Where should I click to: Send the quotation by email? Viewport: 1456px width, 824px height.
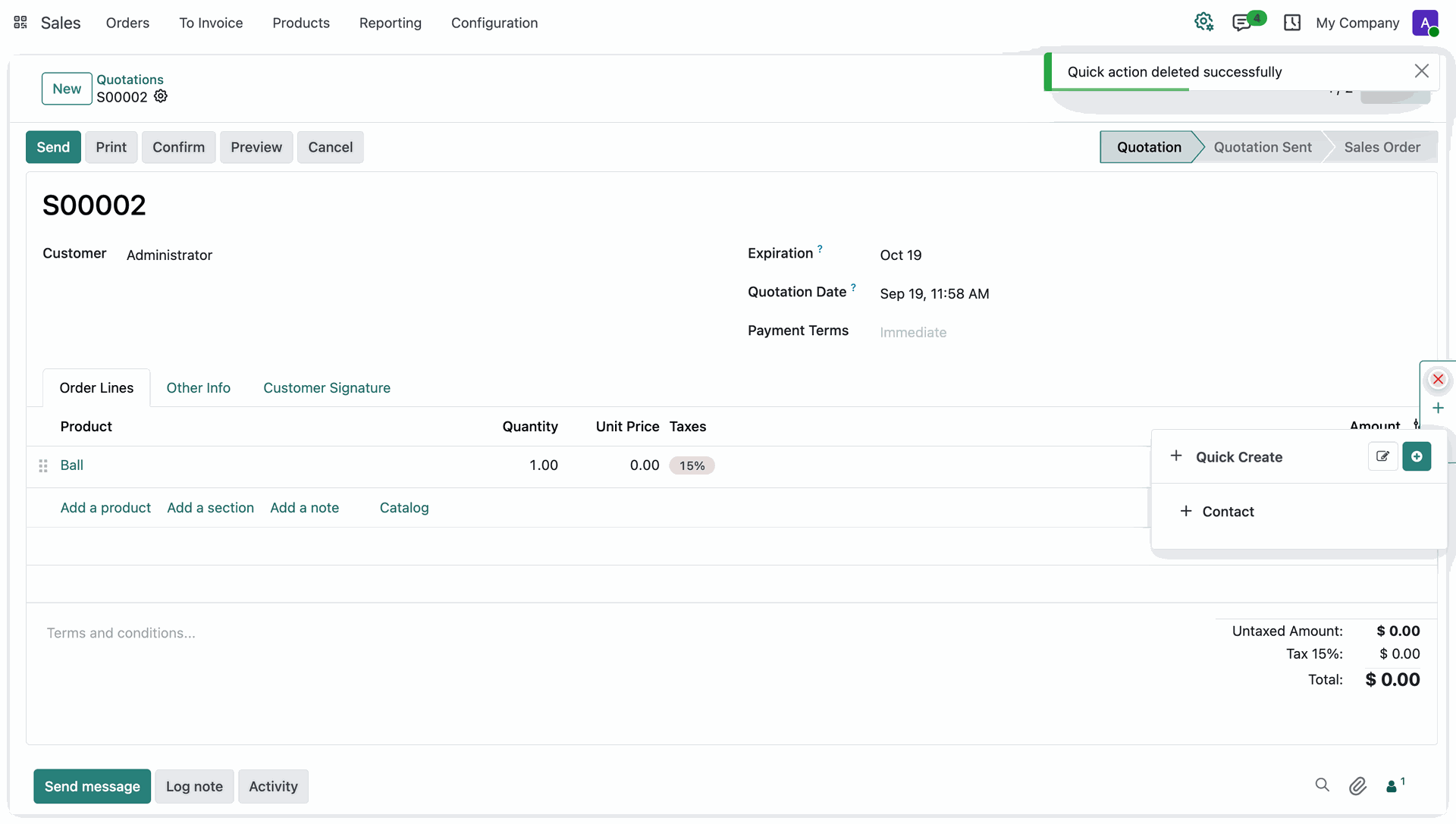click(53, 147)
